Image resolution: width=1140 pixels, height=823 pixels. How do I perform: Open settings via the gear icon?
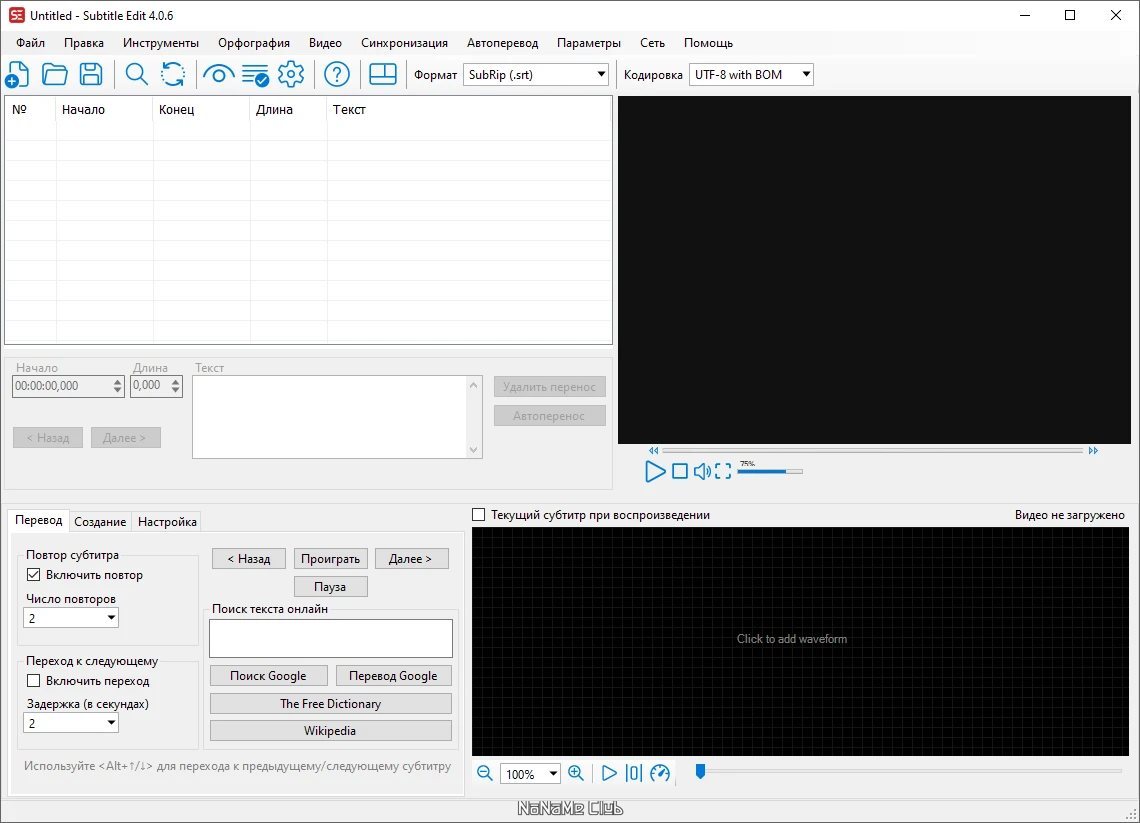[x=291, y=74]
